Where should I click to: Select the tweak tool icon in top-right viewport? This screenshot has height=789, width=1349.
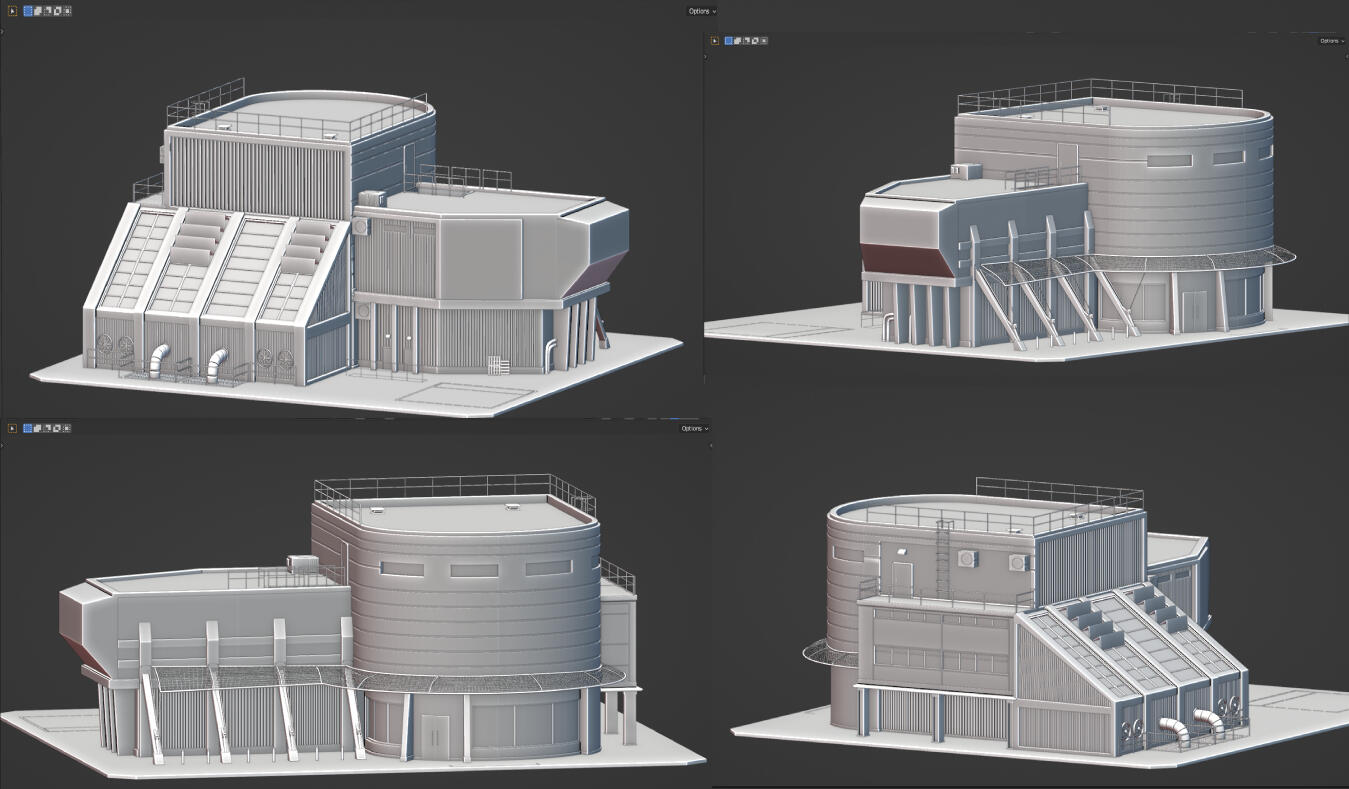pos(715,41)
